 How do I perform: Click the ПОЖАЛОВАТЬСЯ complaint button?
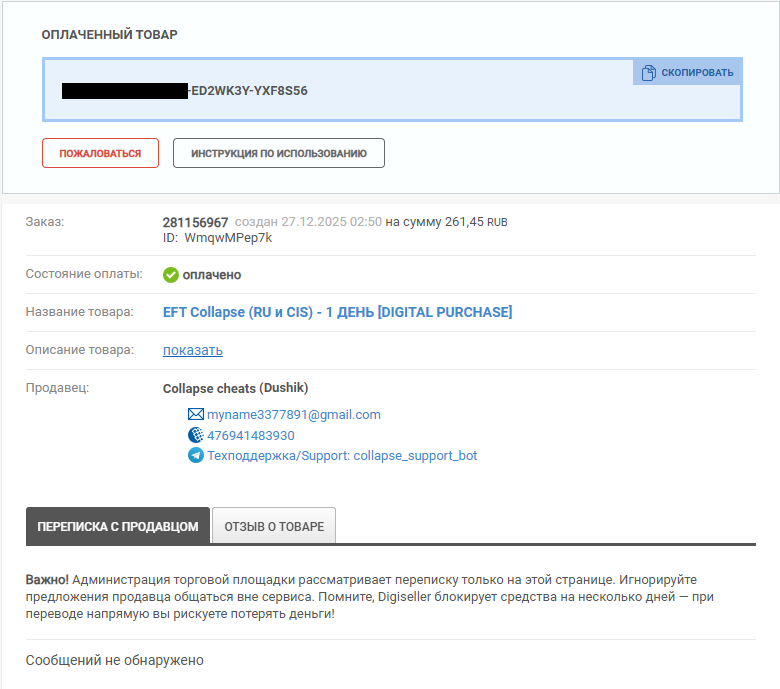coord(100,153)
